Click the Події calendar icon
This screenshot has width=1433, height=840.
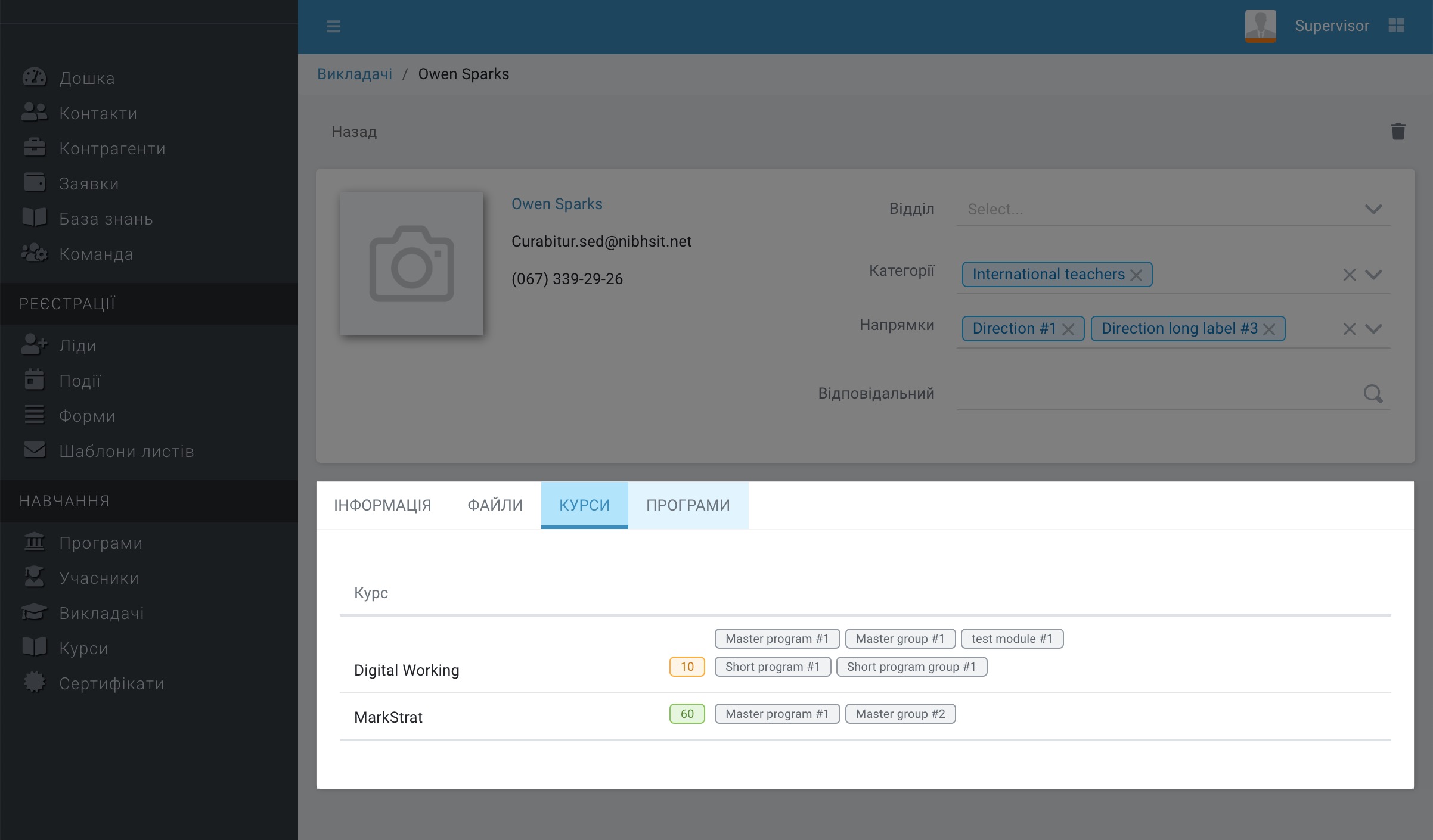point(35,380)
